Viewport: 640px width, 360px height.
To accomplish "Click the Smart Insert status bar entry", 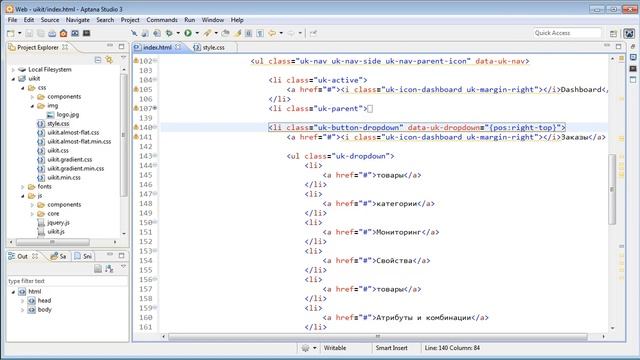I will (x=391, y=348).
